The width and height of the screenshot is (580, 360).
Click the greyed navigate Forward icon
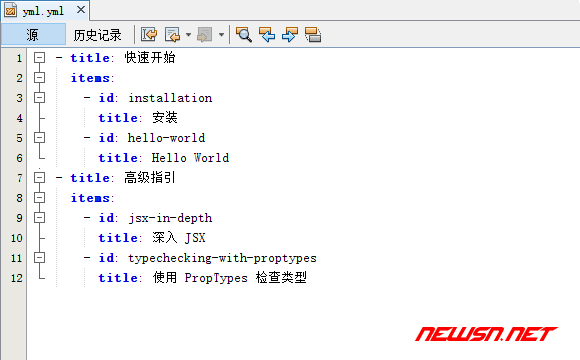[205, 35]
